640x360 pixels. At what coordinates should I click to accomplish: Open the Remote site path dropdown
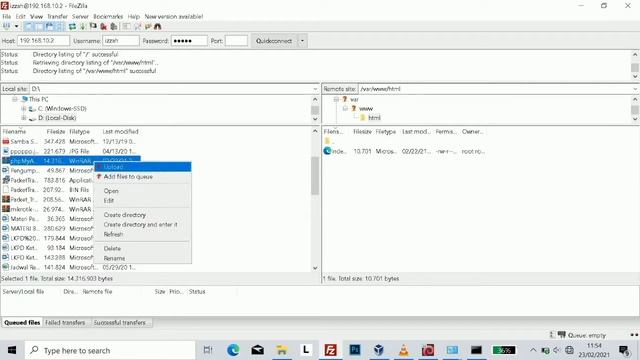(x=636, y=89)
